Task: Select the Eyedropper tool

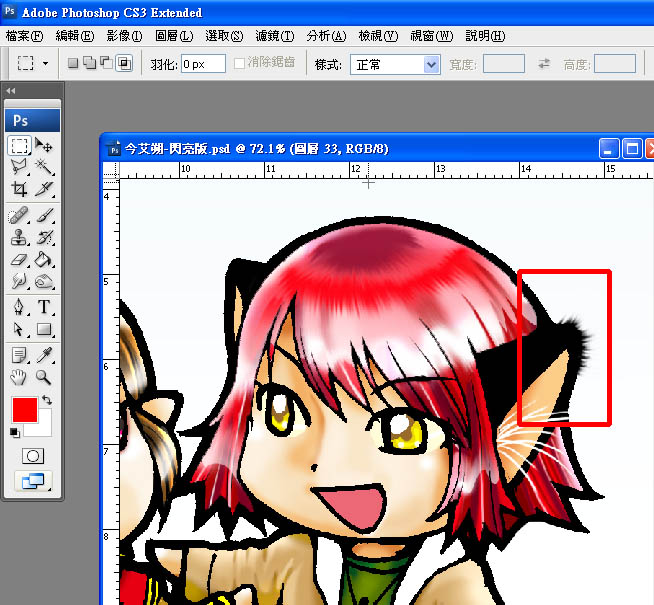Action: (44, 356)
